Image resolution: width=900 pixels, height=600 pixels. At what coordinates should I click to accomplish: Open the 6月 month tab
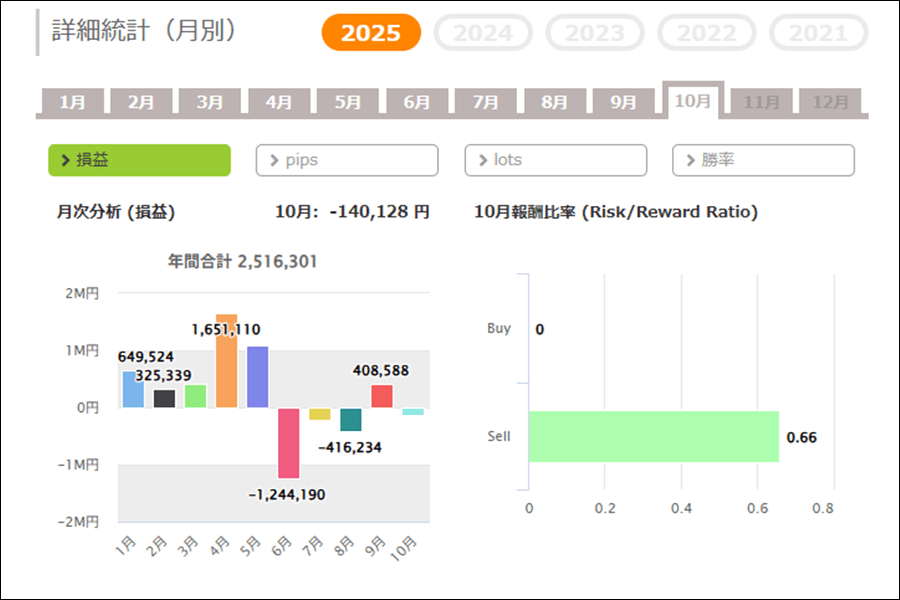tap(417, 102)
